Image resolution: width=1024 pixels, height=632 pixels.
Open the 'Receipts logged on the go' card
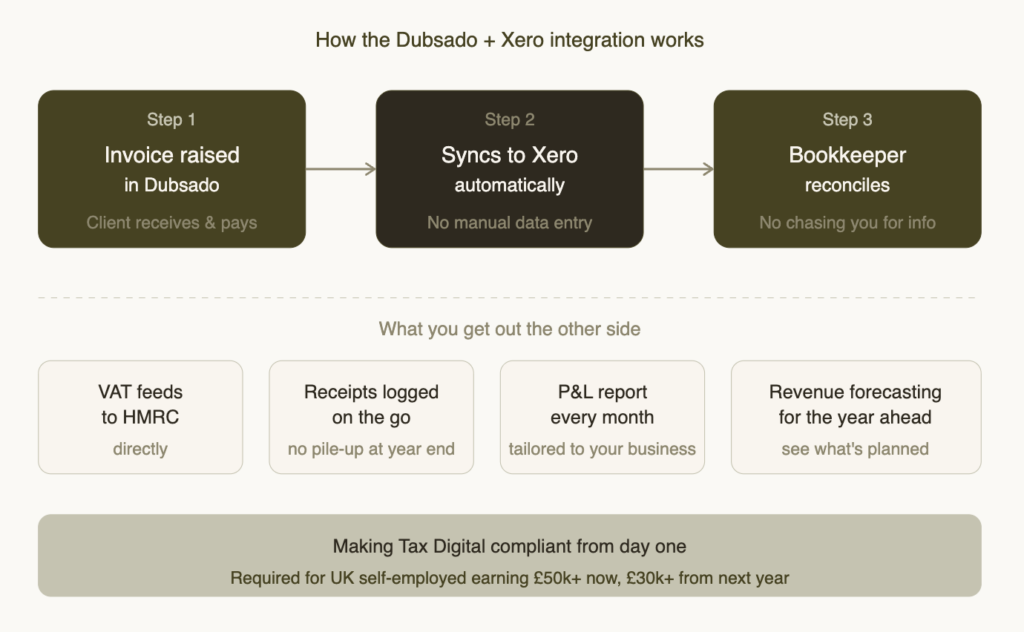click(371, 416)
